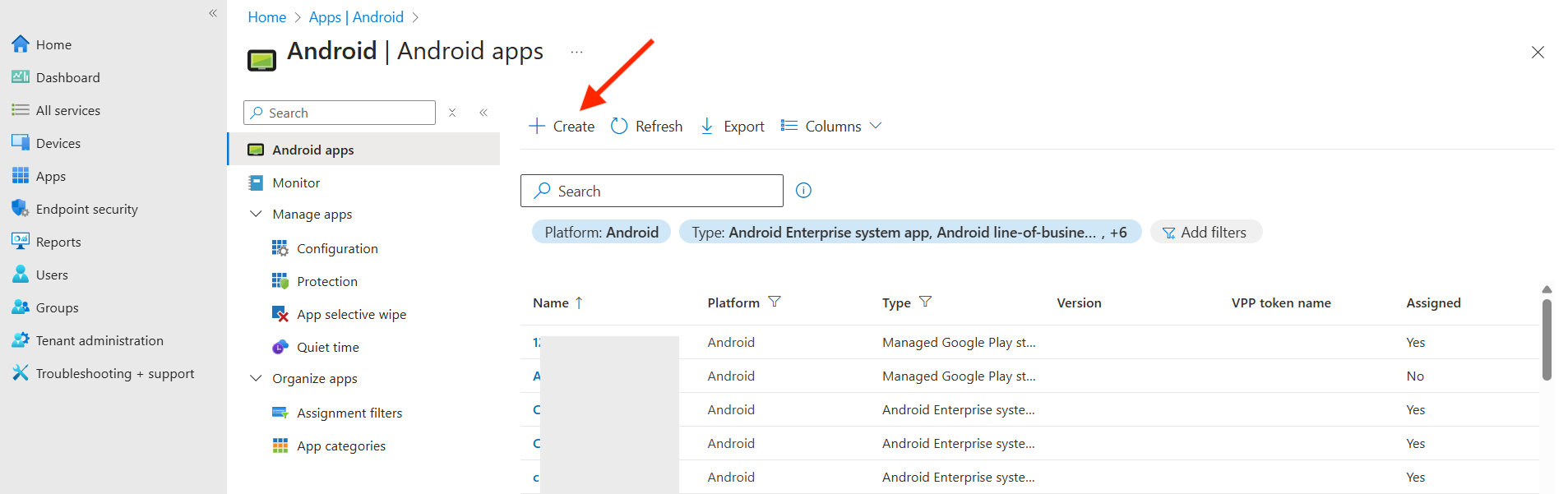Open Troubleshooting + support
1568x494 pixels.
point(114,373)
